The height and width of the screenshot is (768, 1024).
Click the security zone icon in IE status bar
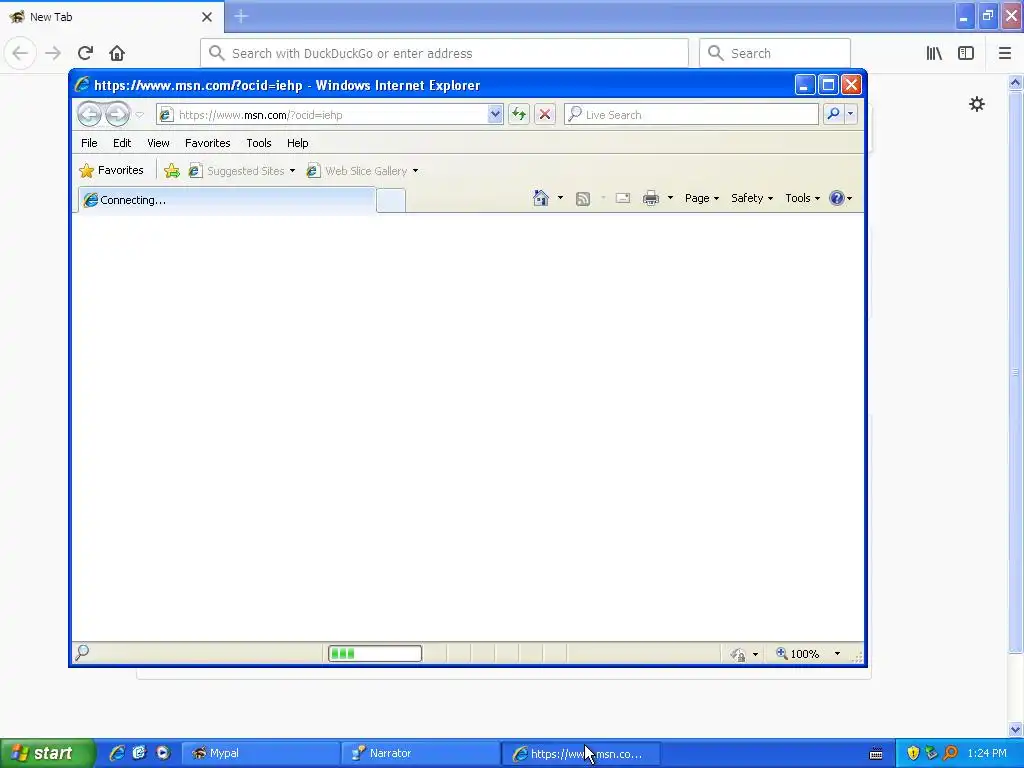click(738, 654)
